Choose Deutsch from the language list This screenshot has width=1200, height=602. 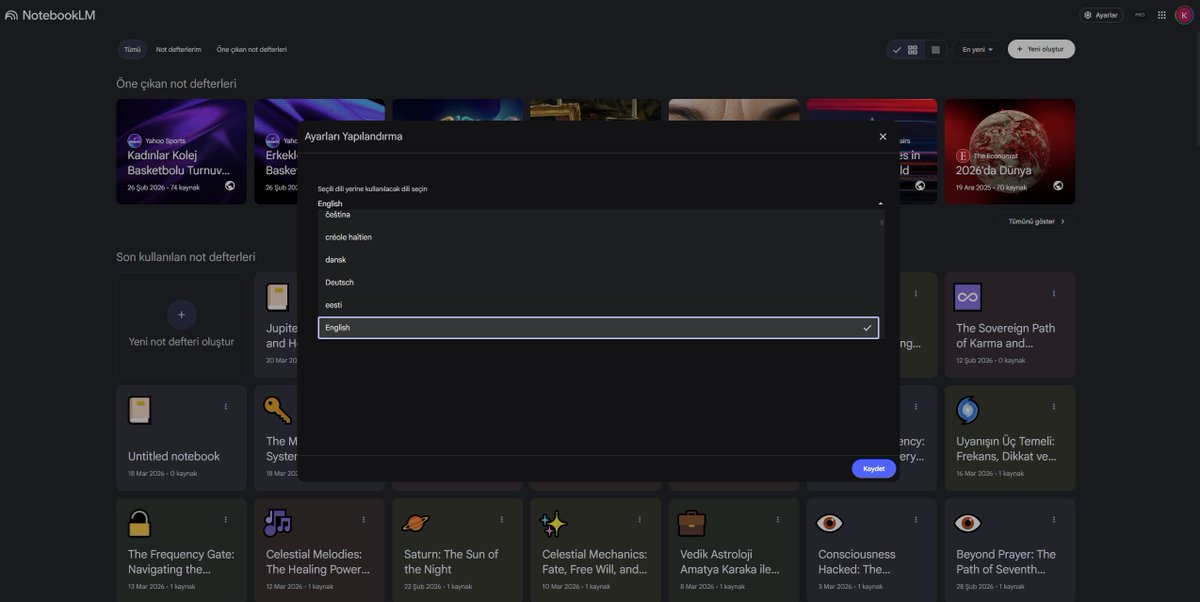point(598,282)
